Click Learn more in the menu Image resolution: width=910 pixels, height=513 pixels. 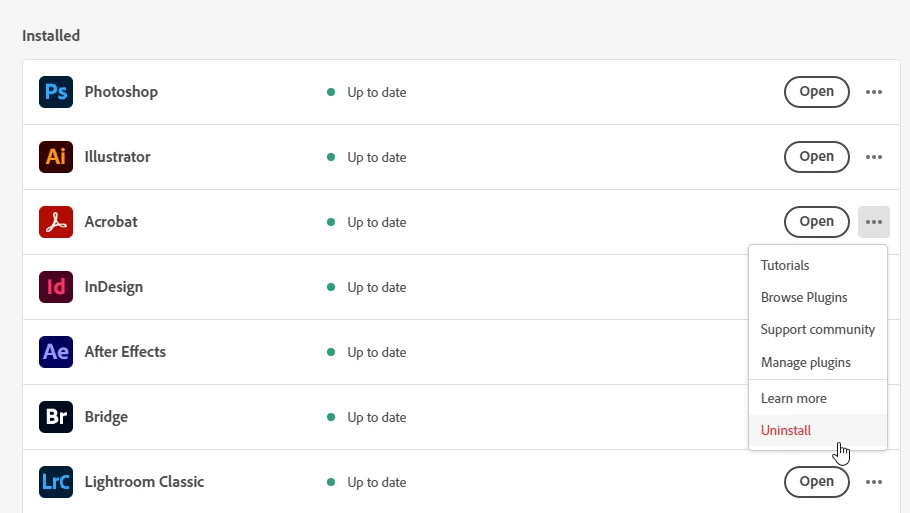coord(818,398)
